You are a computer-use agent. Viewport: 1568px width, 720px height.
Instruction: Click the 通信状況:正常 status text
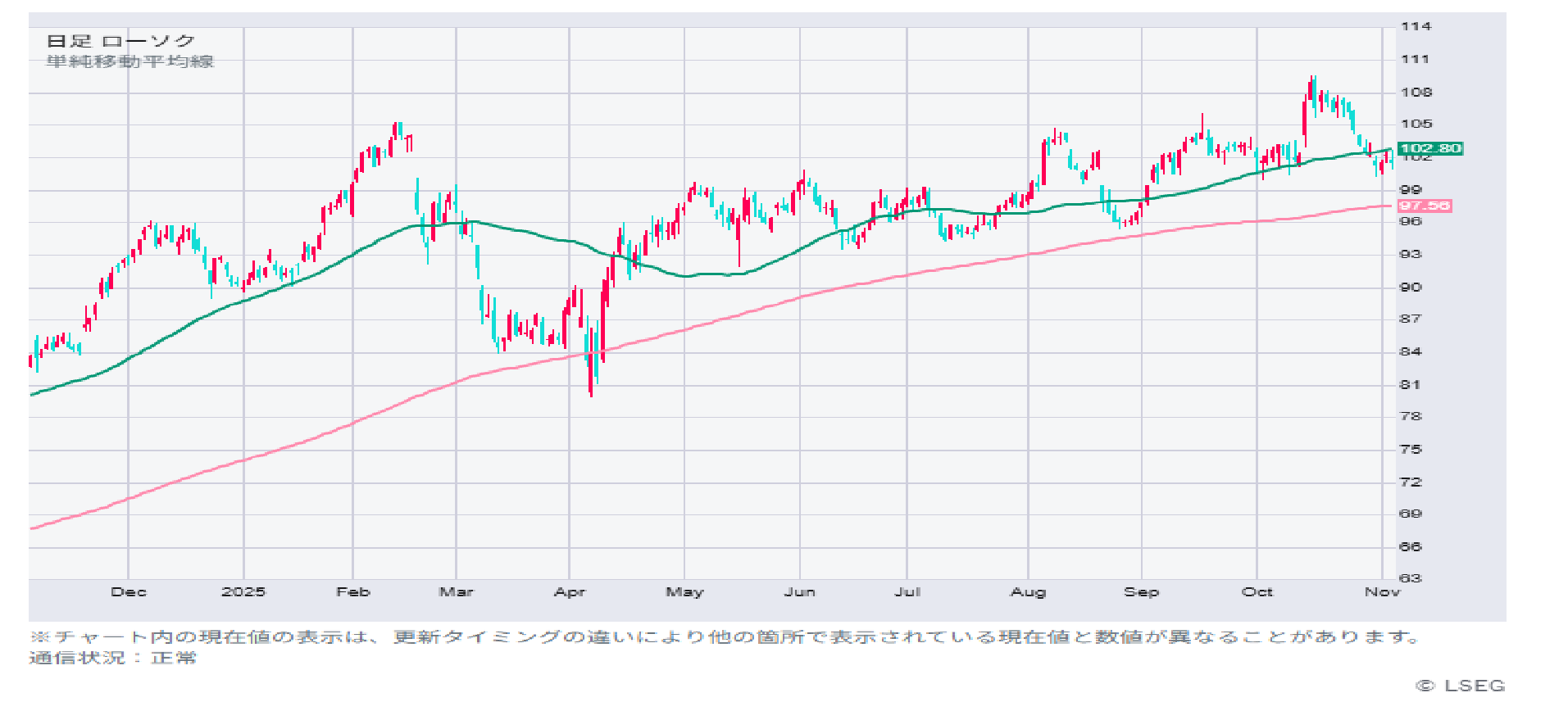click(x=113, y=658)
